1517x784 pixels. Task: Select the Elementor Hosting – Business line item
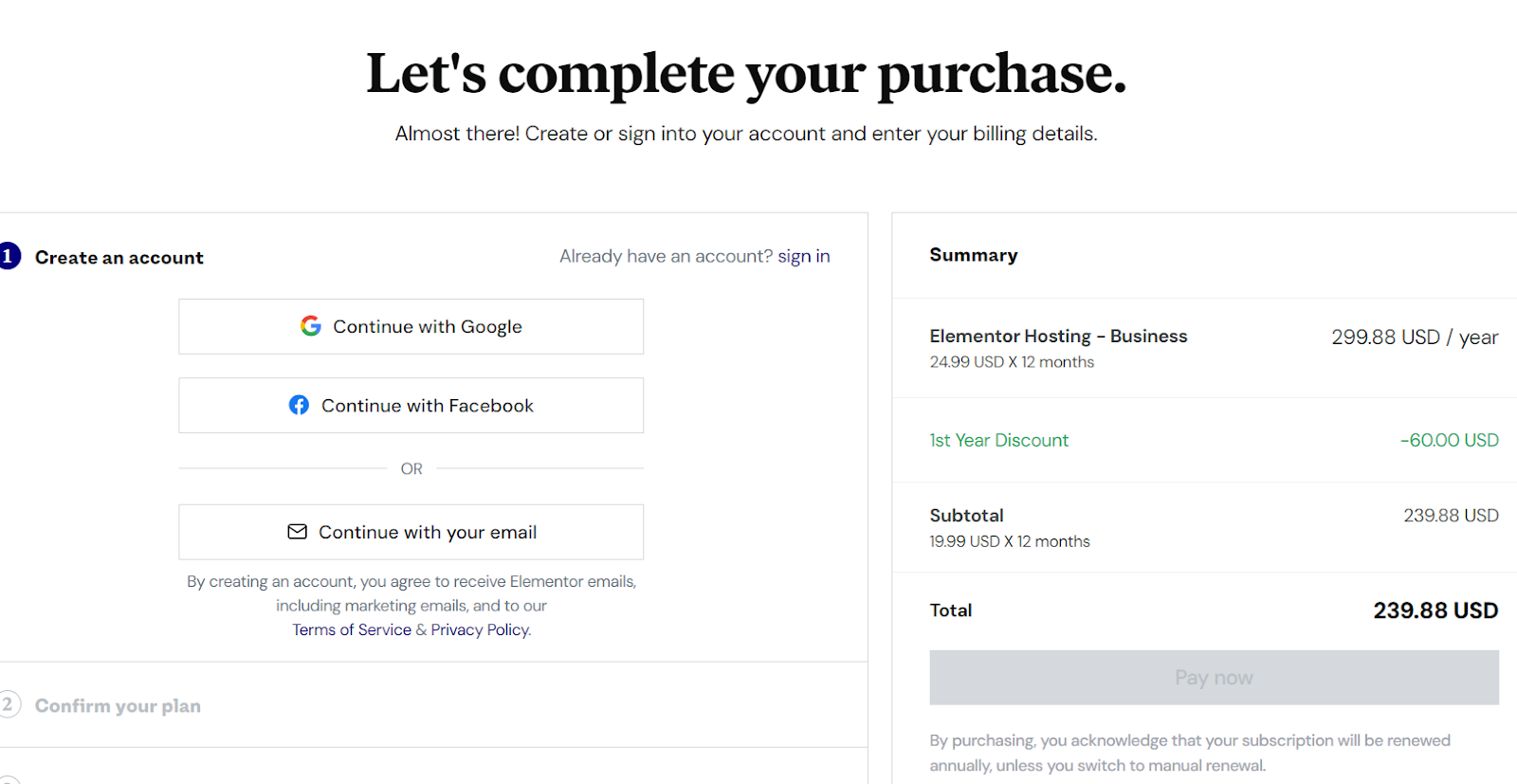coord(1058,337)
